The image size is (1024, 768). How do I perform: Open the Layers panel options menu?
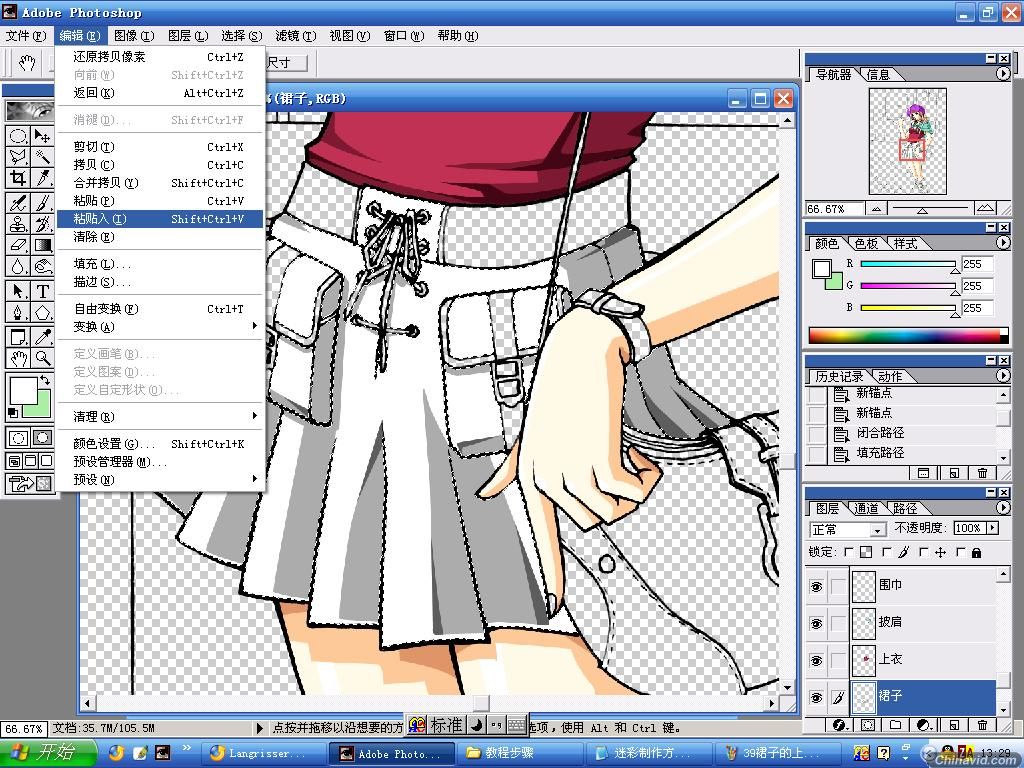click(1003, 507)
